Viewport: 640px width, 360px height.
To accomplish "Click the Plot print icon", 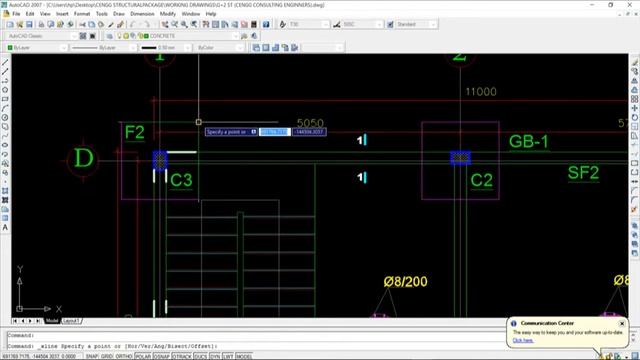I will (x=41, y=24).
